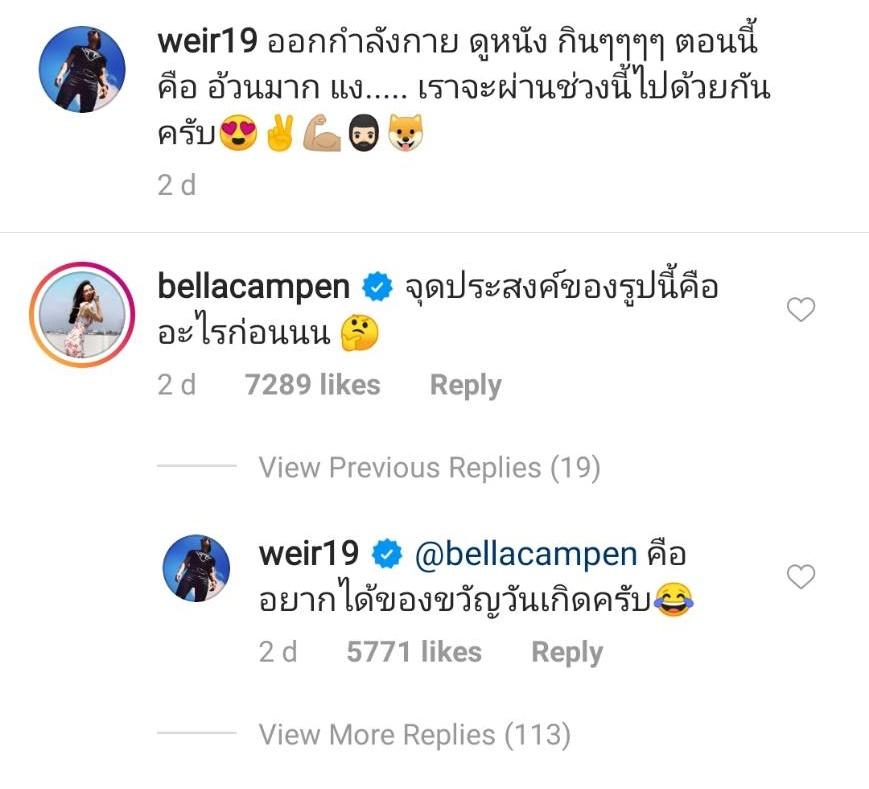Screen dimensions: 869x789
Task: Expand View Previous Replies (19)
Action: pos(430,467)
